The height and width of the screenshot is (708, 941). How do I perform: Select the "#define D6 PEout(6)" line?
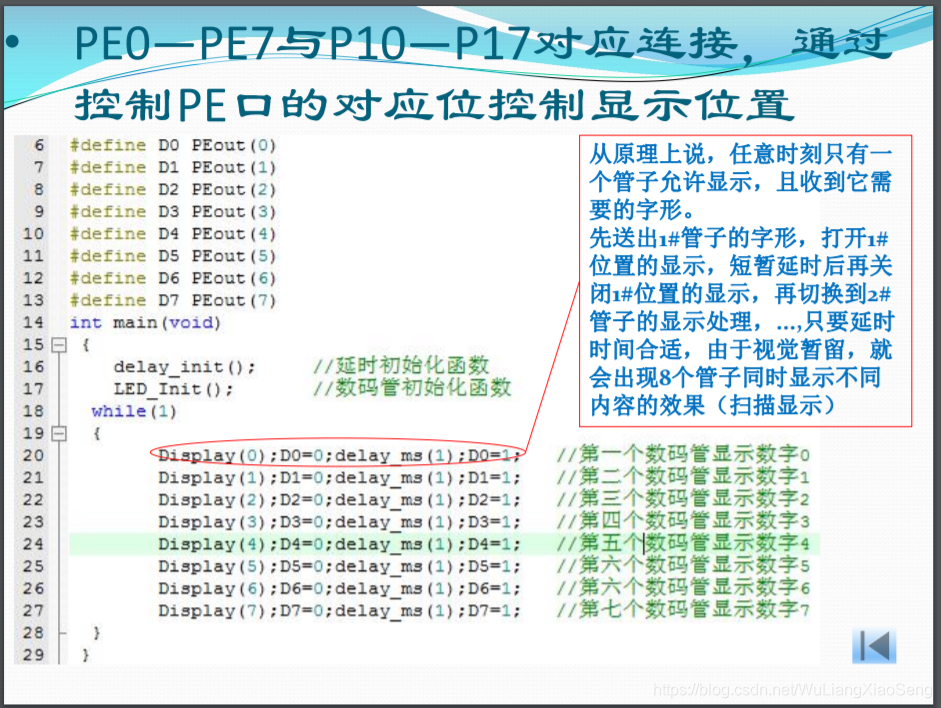(x=173, y=278)
